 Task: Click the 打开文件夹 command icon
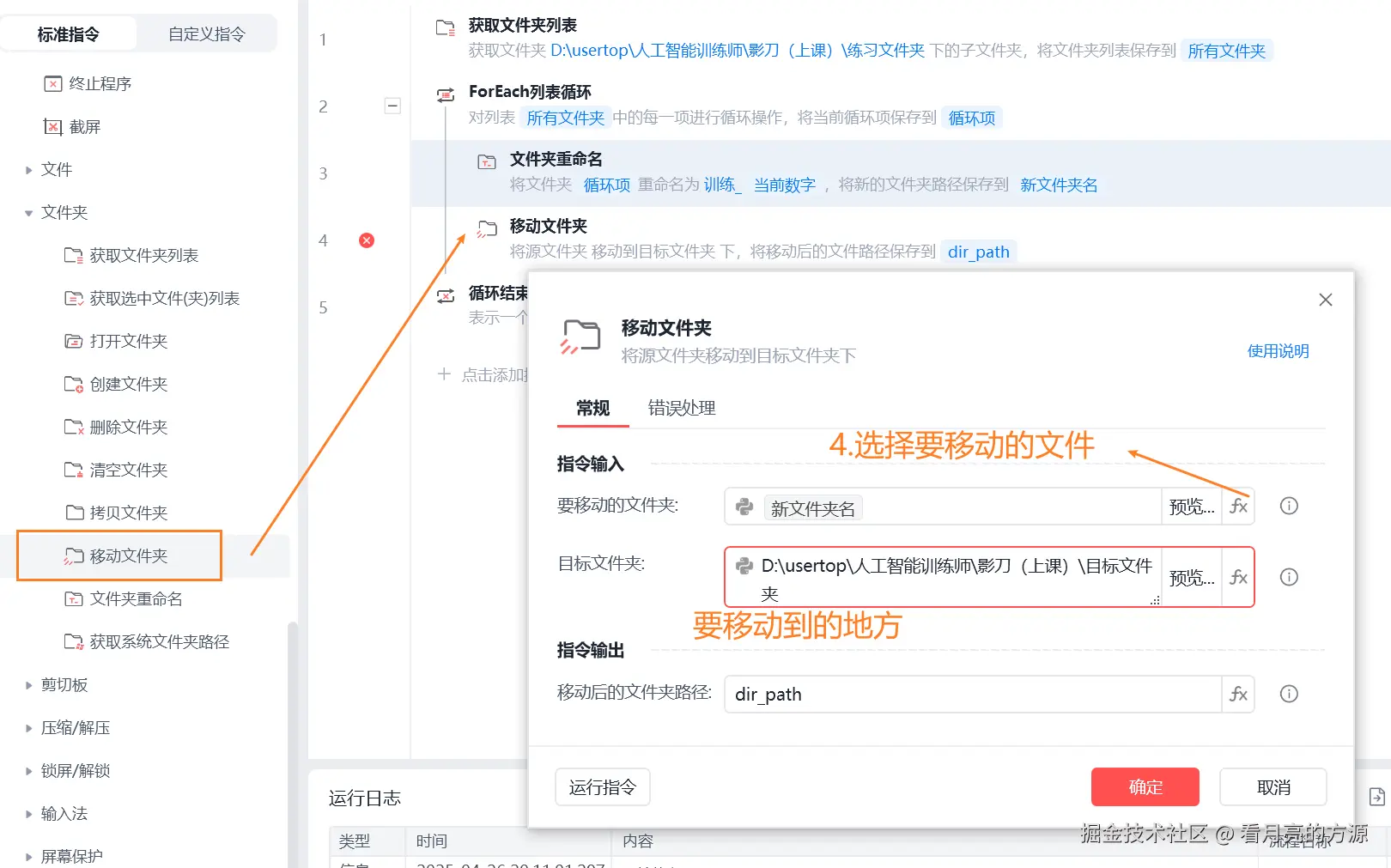[74, 341]
